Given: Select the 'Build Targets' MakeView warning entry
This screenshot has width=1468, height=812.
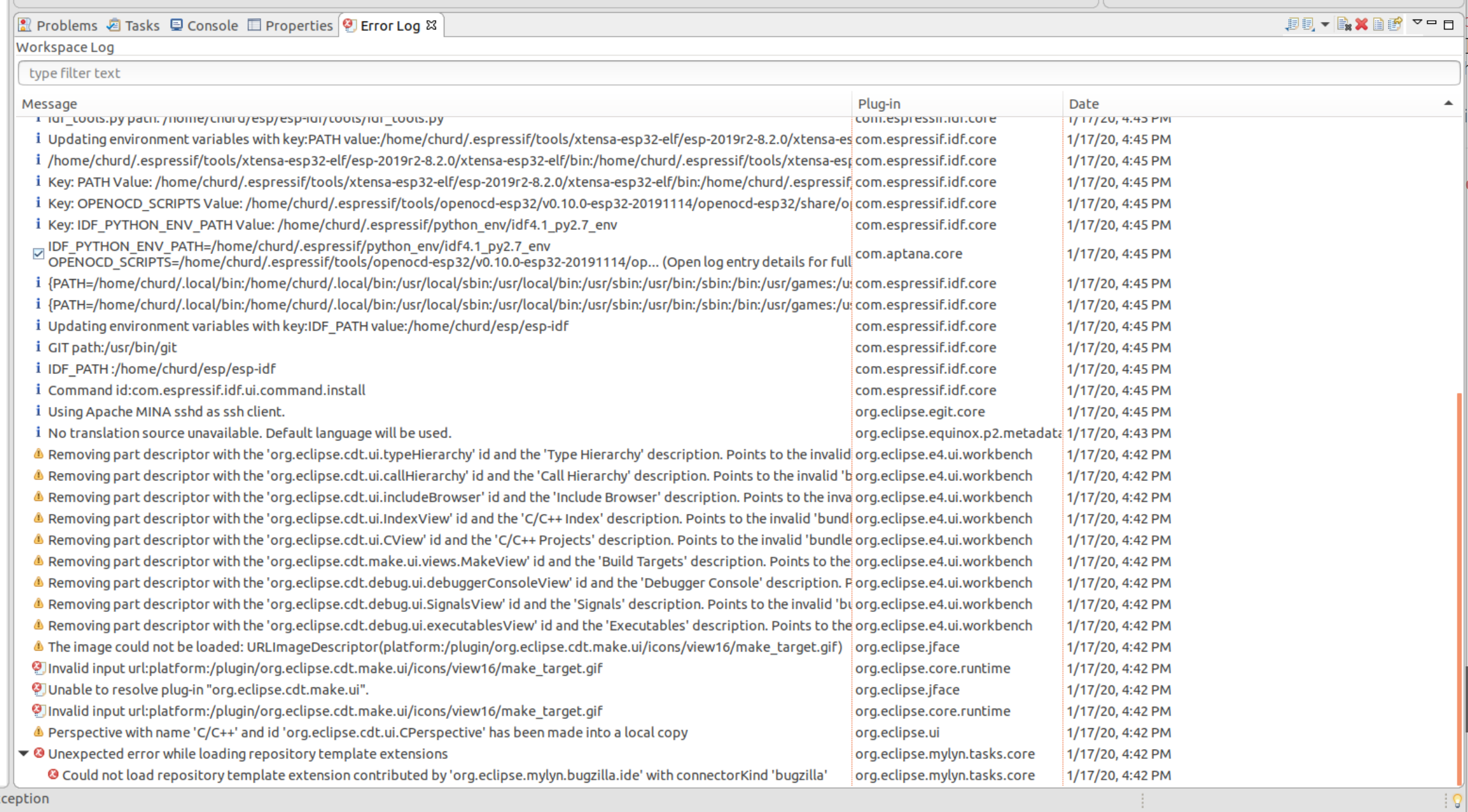Looking at the screenshot, I should tap(449, 561).
